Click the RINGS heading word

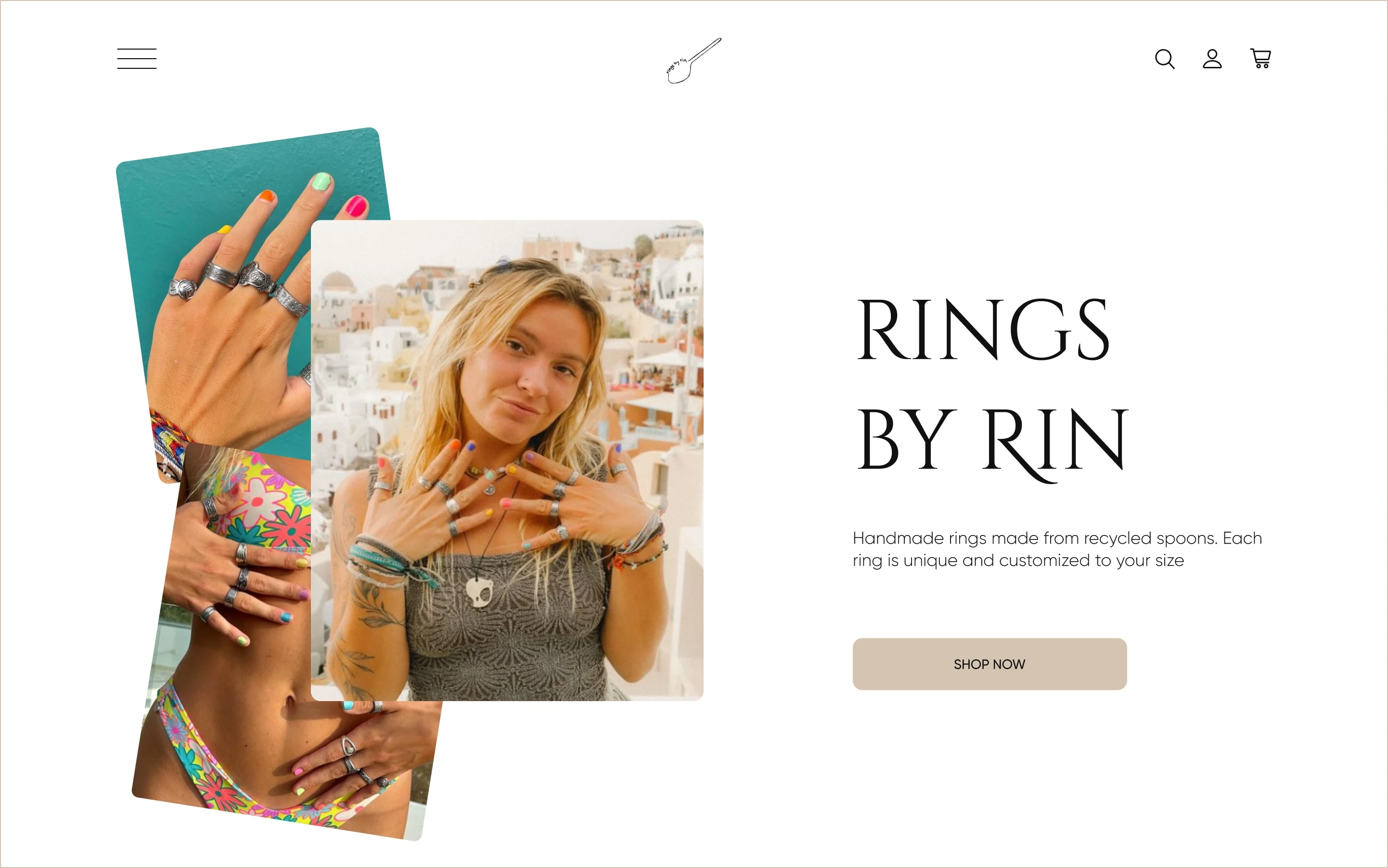click(983, 330)
